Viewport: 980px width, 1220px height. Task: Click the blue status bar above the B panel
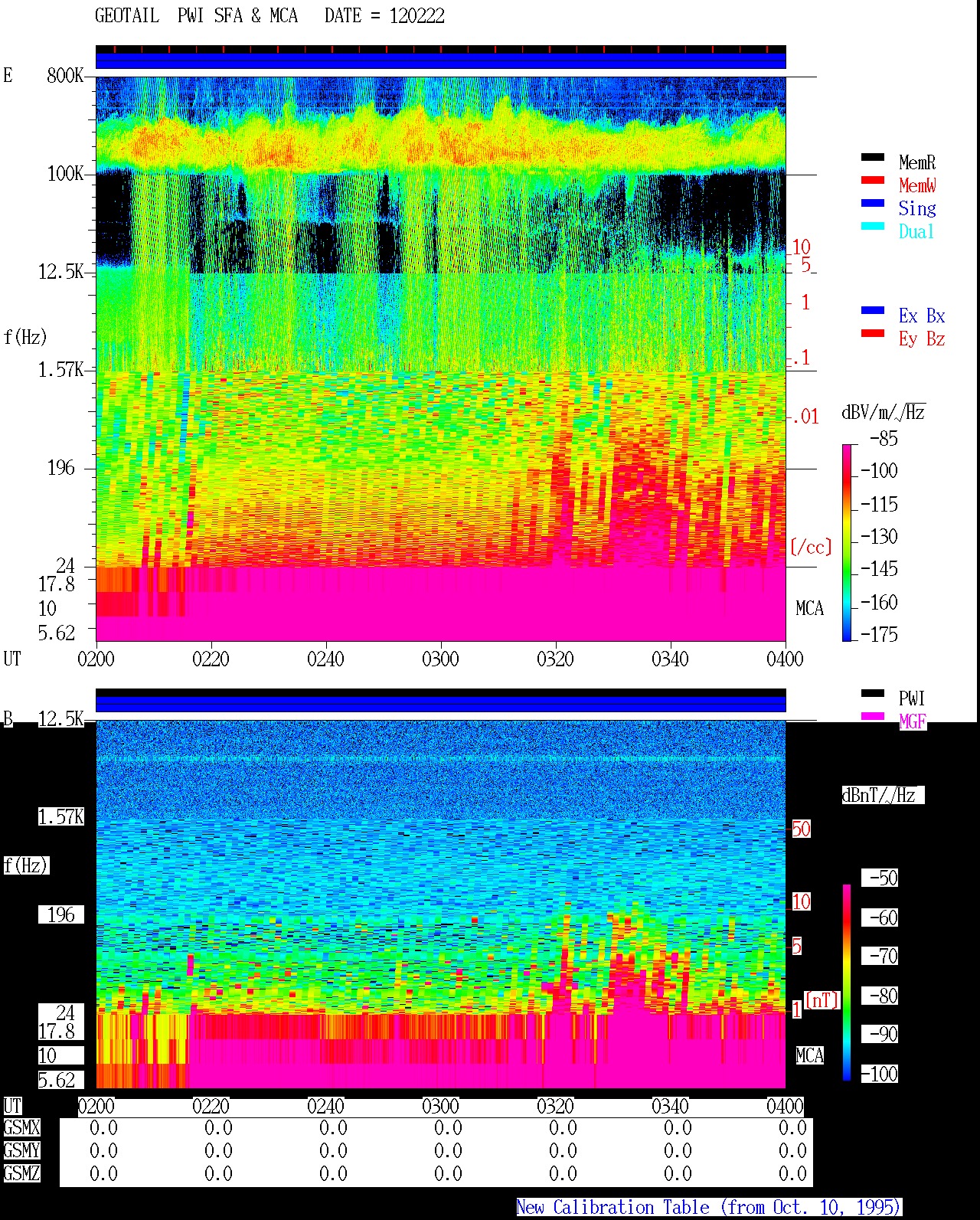pos(440,704)
